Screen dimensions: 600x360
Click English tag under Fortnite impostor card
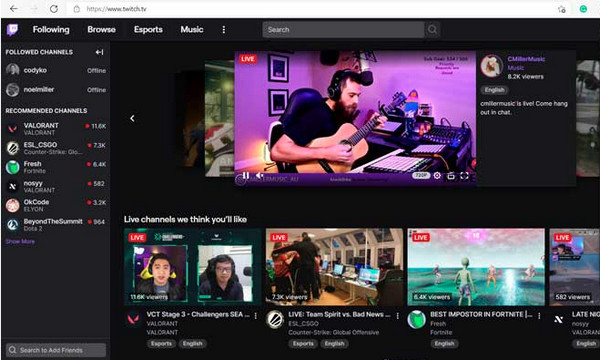coord(444,343)
